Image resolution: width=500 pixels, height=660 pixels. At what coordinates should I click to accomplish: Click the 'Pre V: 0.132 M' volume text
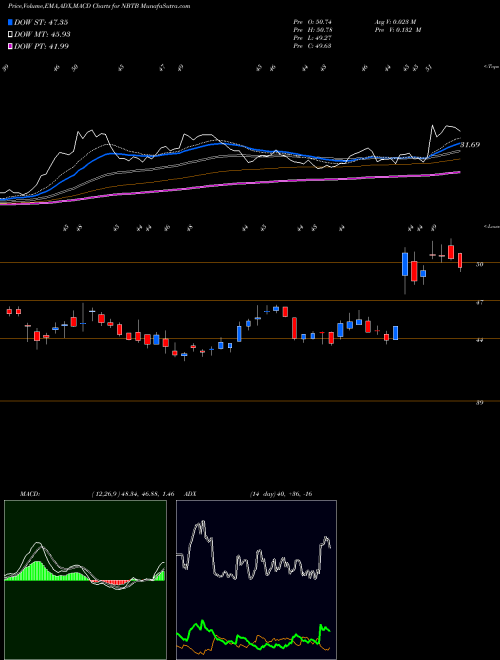[x=398, y=30]
